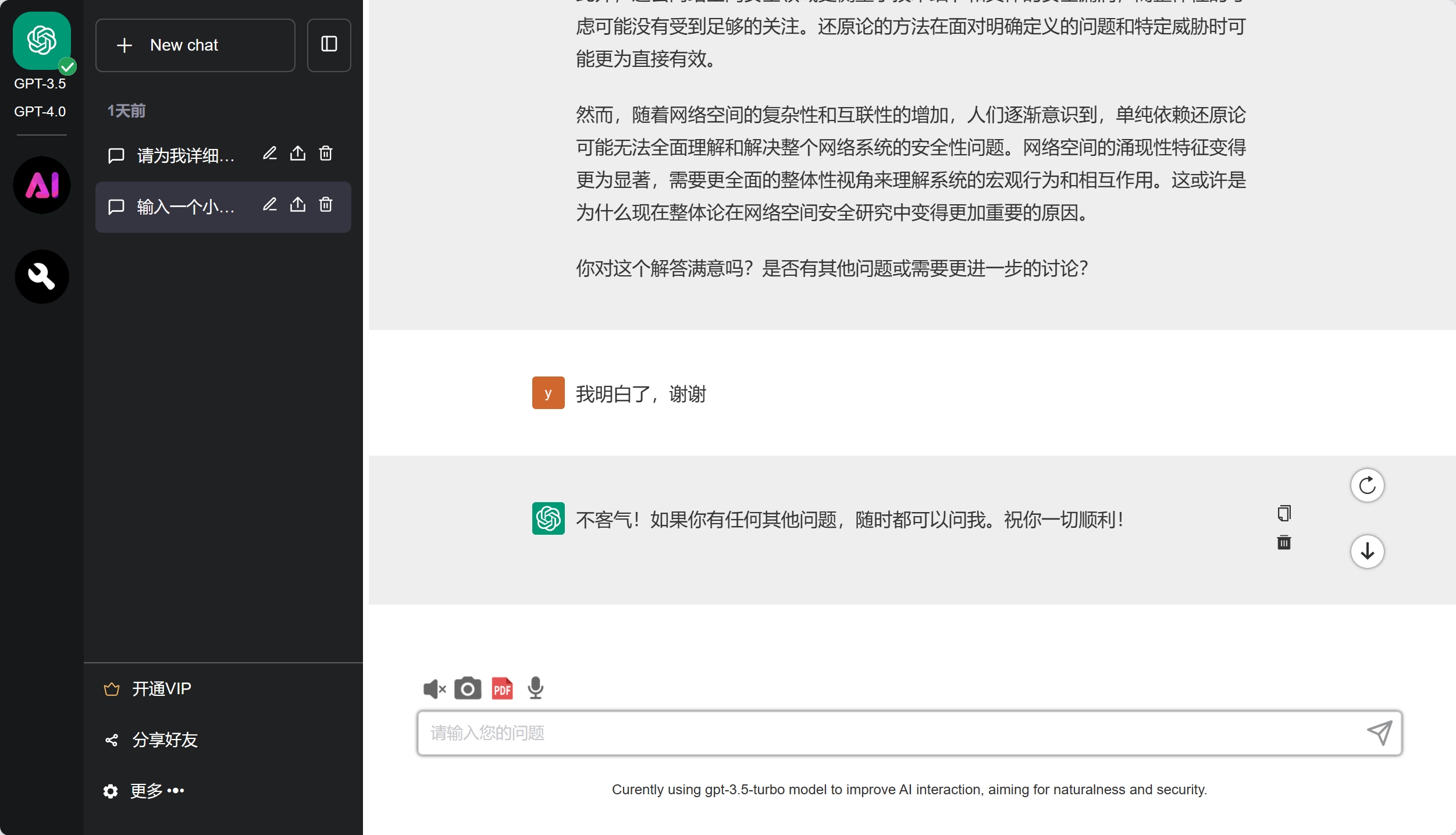Switch to GPT-4.0 model
Viewport: 1456px width, 835px height.
pyautogui.click(x=40, y=112)
